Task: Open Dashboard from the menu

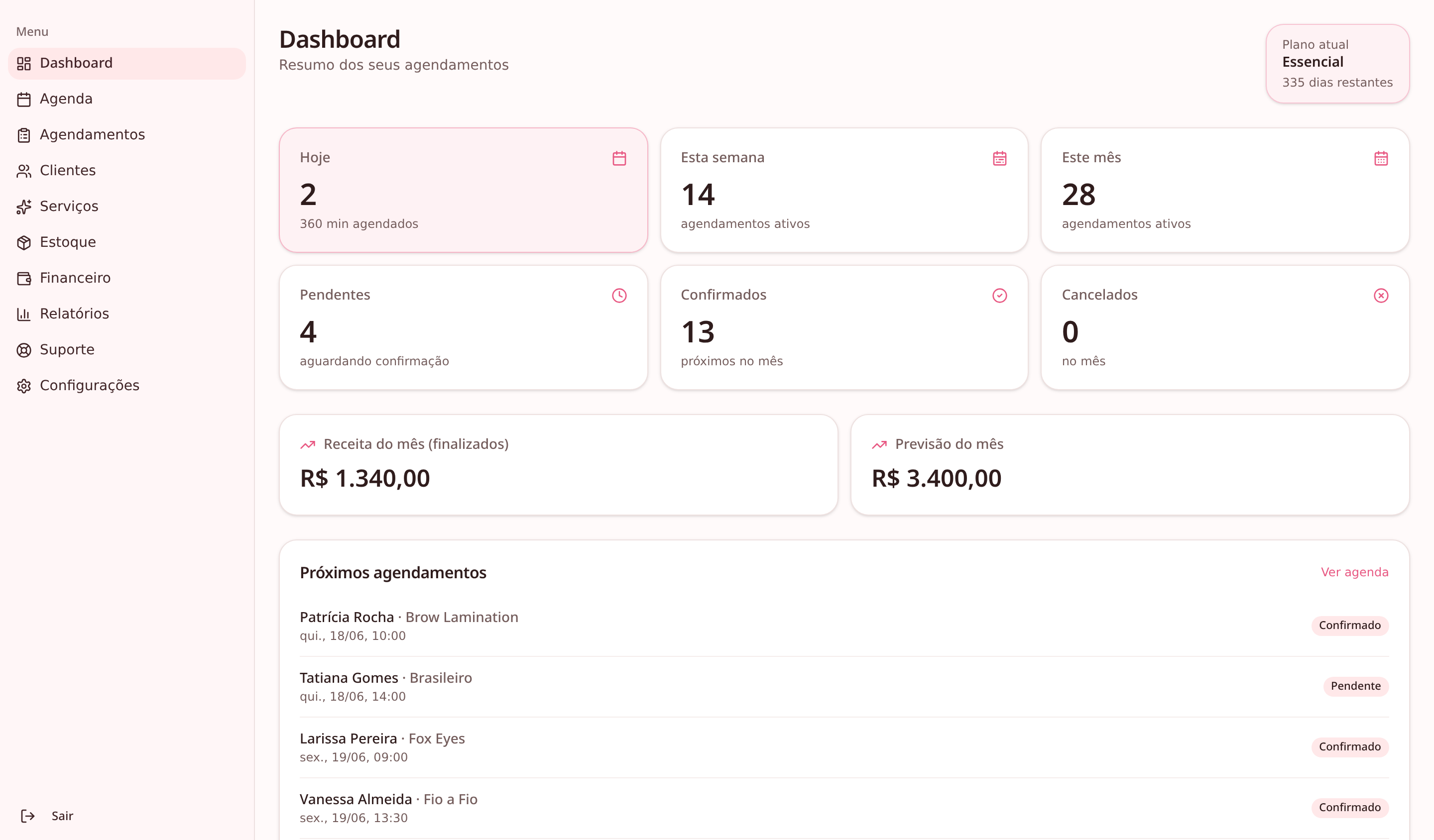Action: pyautogui.click(x=127, y=63)
